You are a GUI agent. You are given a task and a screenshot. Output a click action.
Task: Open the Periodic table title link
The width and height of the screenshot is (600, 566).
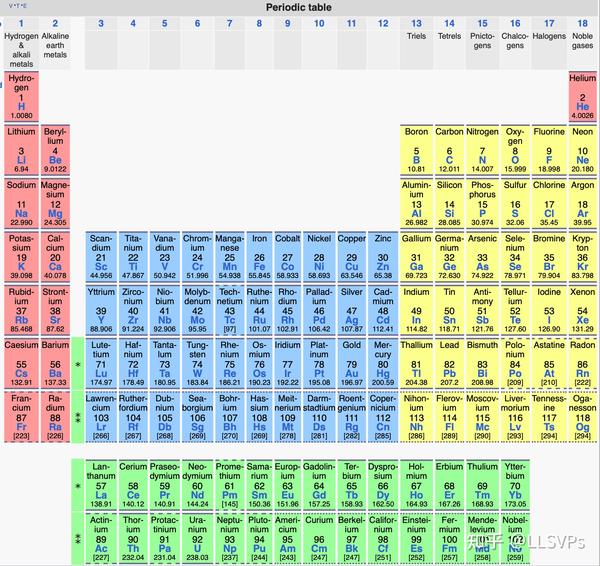pos(299,7)
